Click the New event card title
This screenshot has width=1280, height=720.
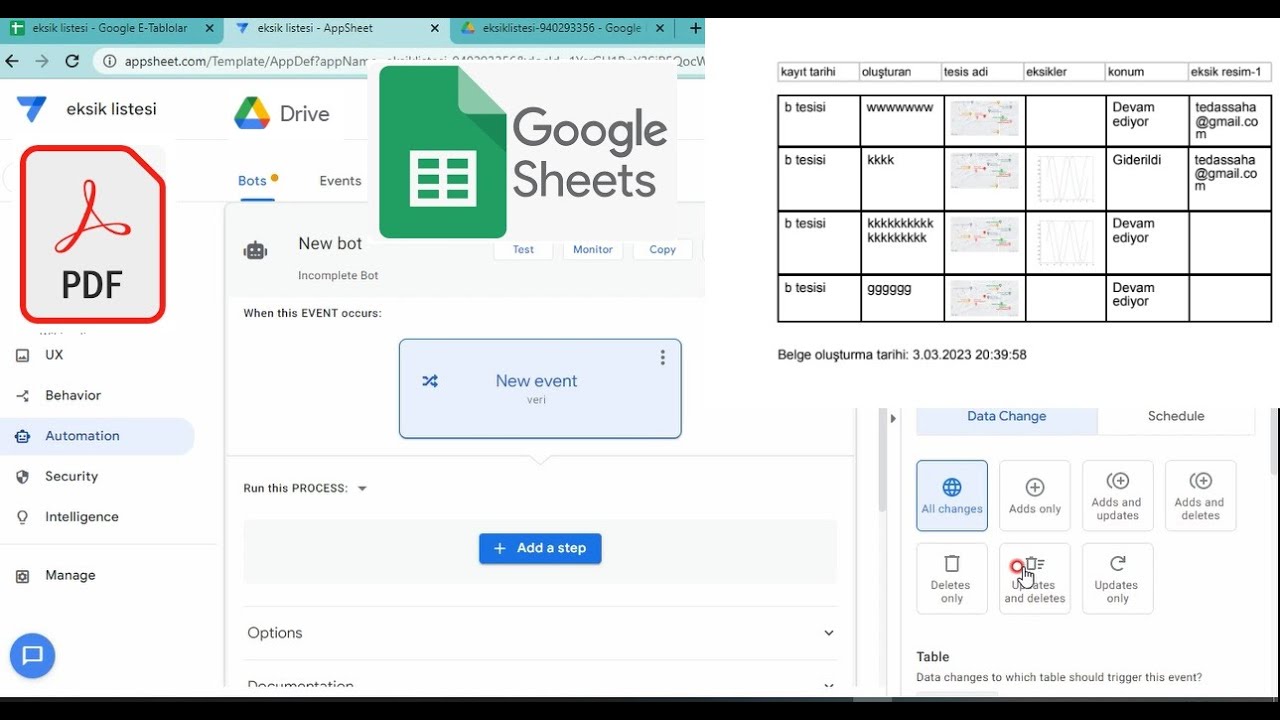(x=537, y=381)
